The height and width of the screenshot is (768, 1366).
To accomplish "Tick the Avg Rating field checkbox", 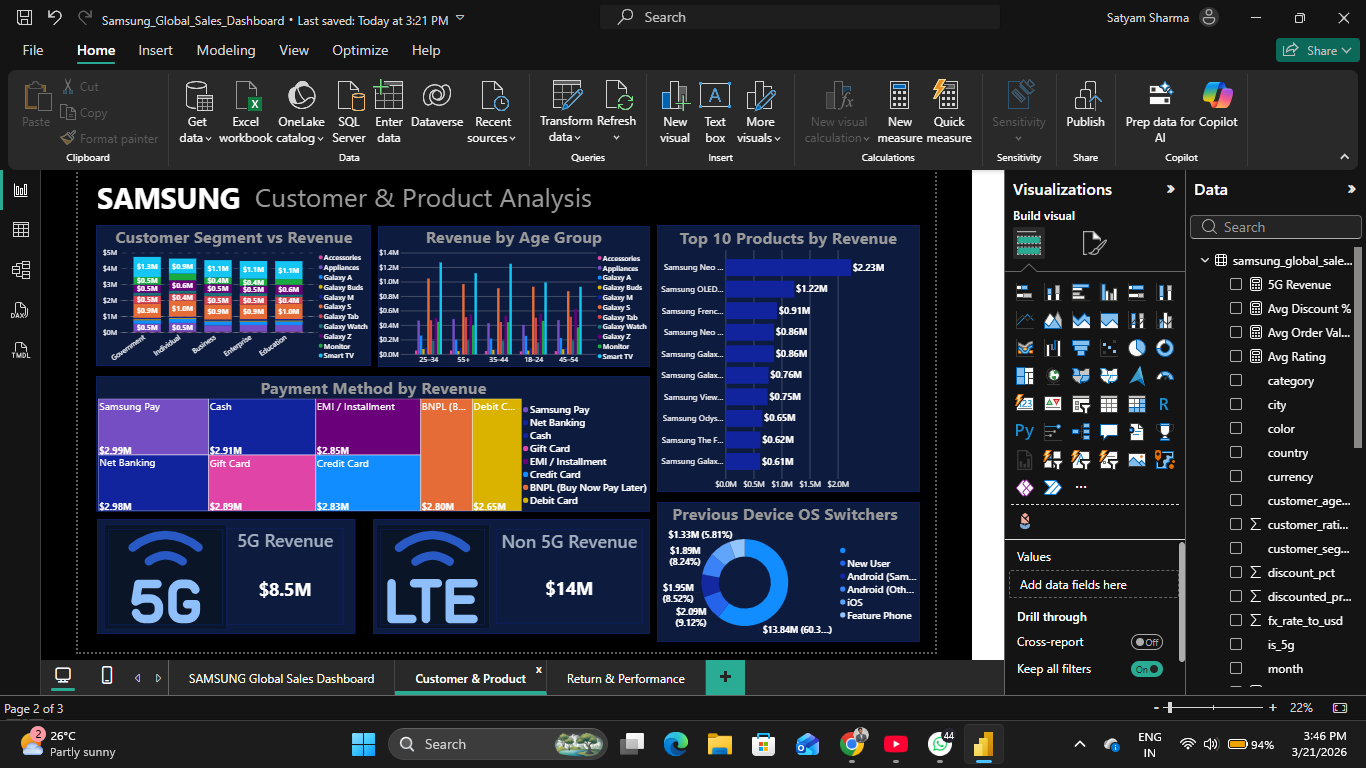I will 1236,356.
